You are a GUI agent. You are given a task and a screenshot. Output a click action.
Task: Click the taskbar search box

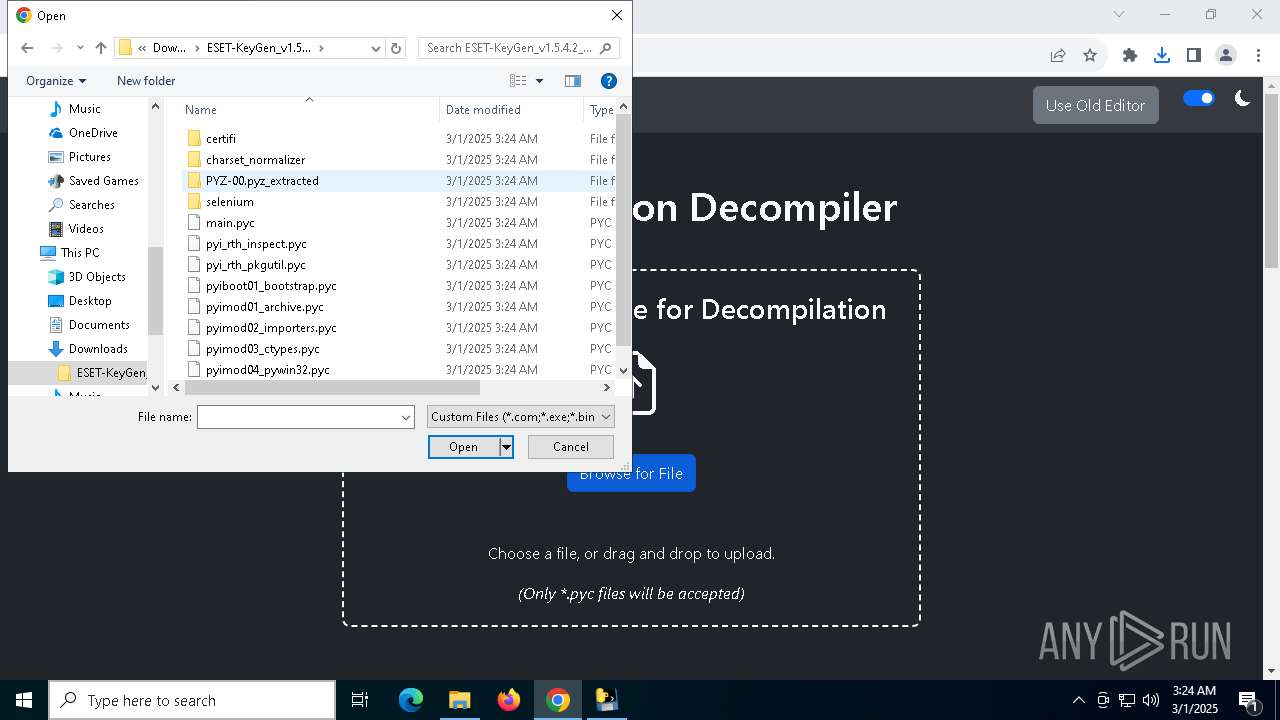(x=192, y=700)
